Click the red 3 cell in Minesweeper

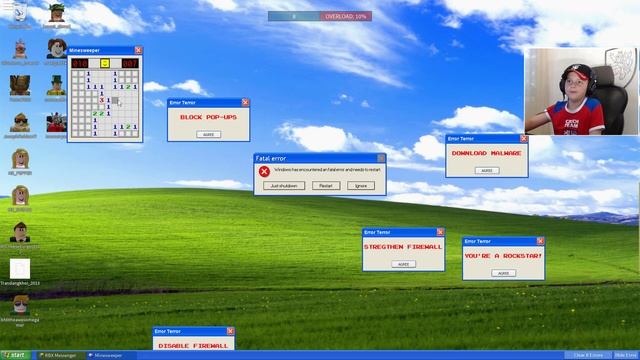[102, 100]
